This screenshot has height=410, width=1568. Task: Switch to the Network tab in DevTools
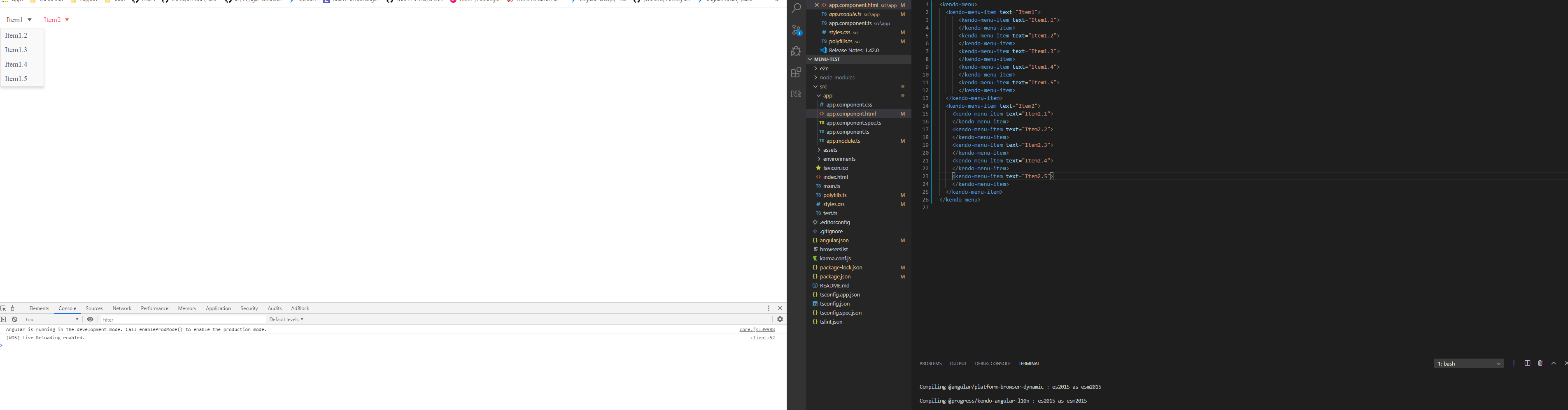(122, 308)
